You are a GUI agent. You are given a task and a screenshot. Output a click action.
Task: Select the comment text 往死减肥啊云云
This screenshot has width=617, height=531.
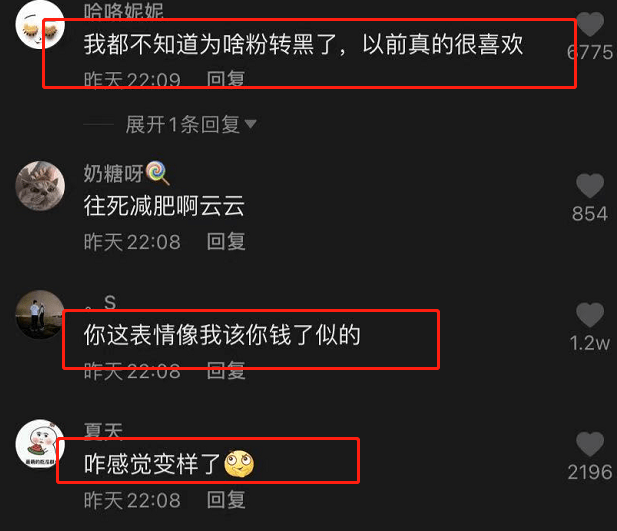(164, 206)
